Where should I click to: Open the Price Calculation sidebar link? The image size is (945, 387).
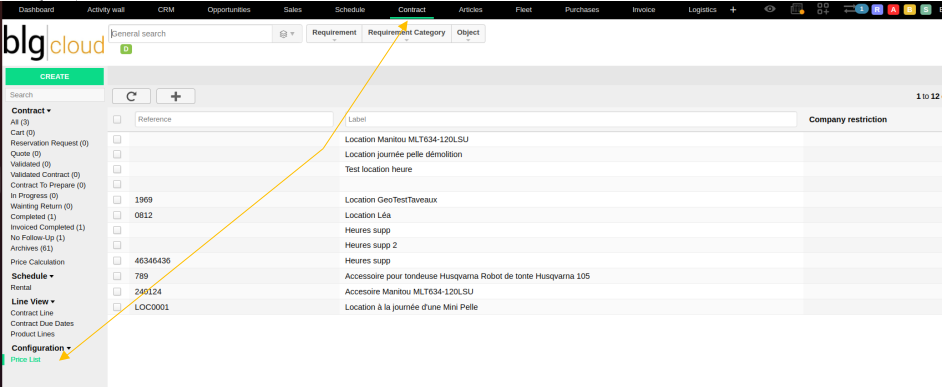tap(37, 262)
